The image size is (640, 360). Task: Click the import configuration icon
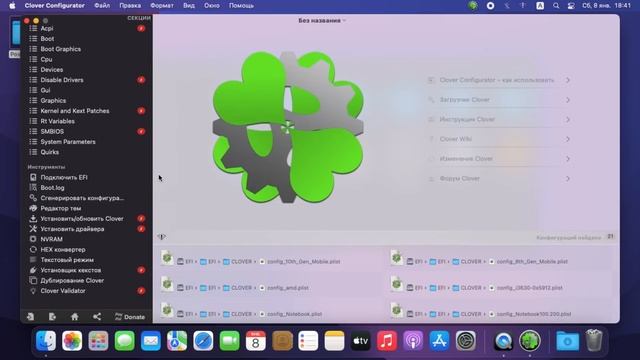tap(30, 317)
